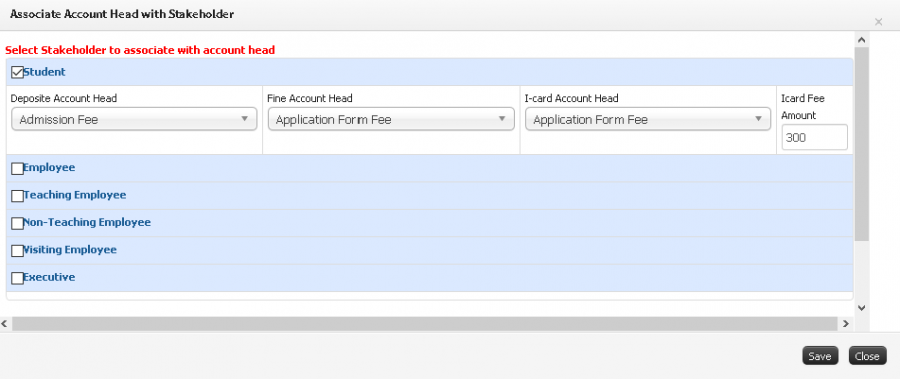Screen dimensions: 900x379
Task: Open the Deposite Account Head dropdown
Action: click(x=134, y=119)
